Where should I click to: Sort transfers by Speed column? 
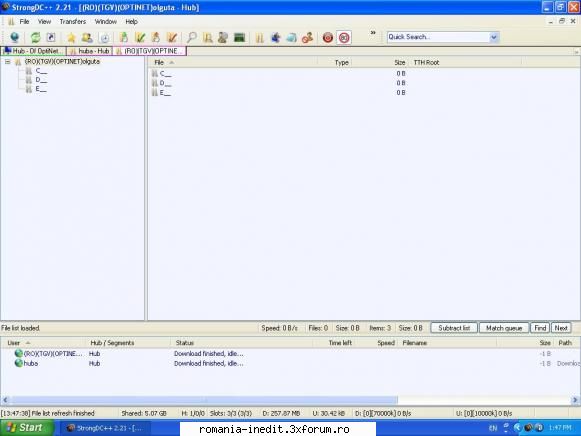click(375, 343)
